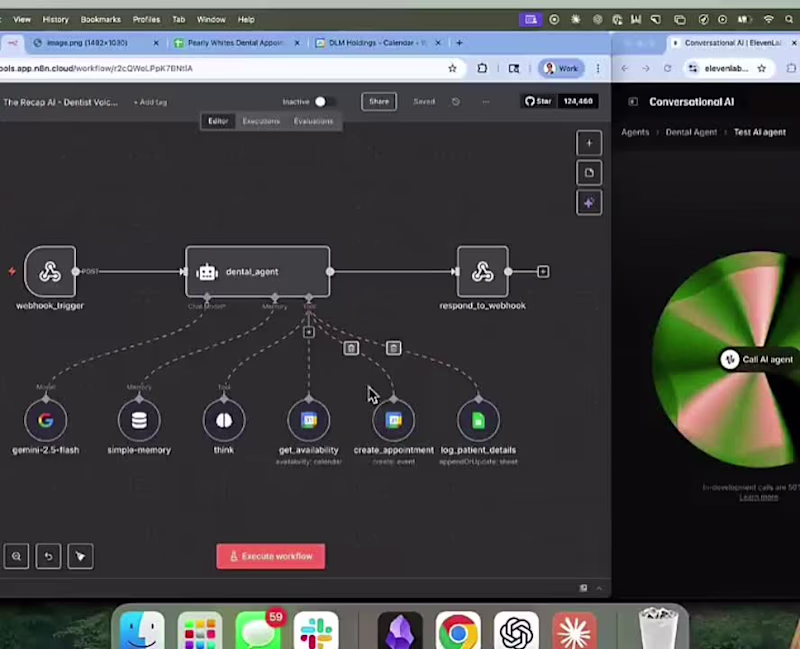Open the View menu
This screenshot has width=800, height=649.
[22, 19]
